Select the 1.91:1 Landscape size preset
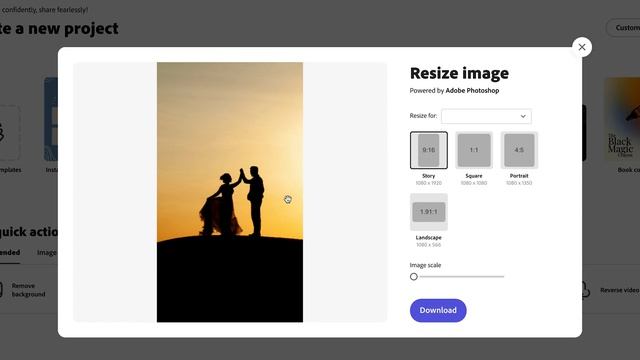Viewport: 640px width, 360px height. pos(429,212)
